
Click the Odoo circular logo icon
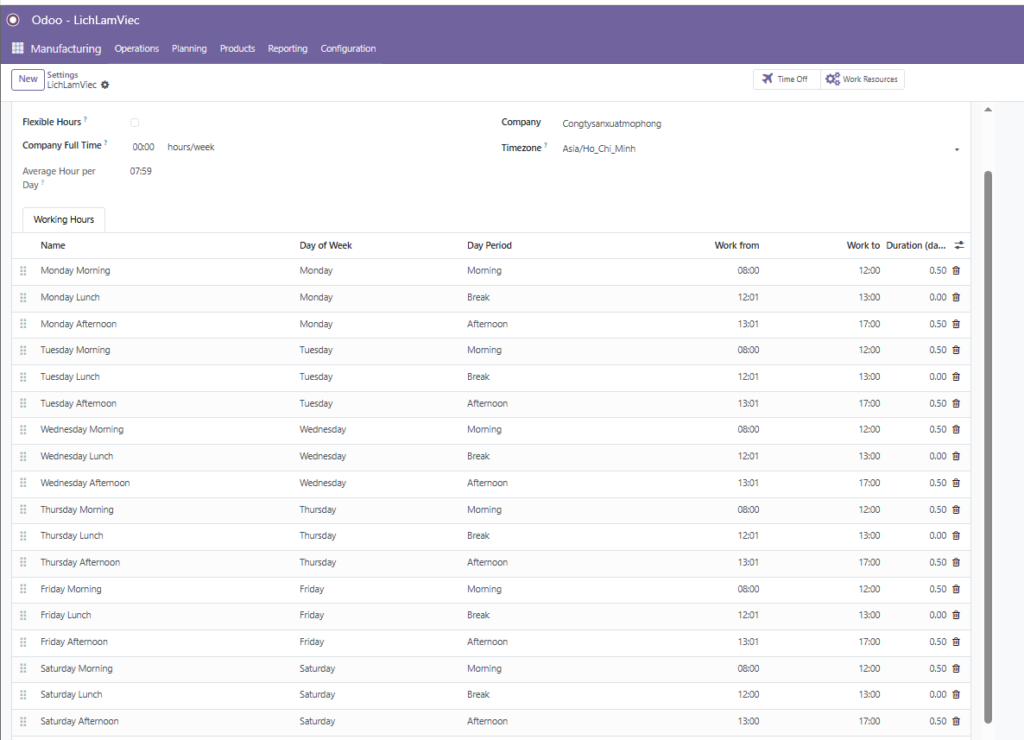point(14,20)
